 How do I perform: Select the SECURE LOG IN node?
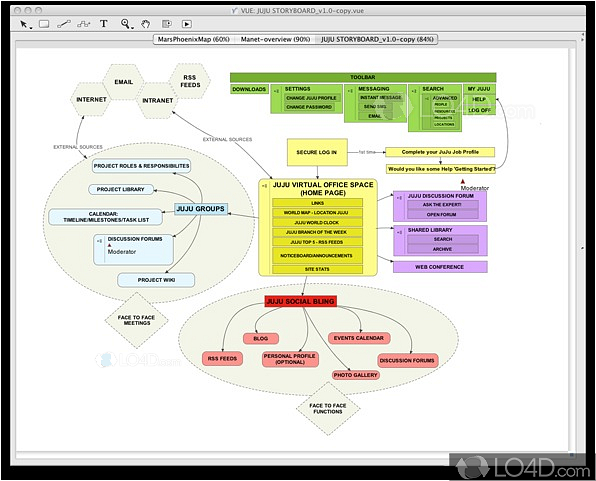coord(317,152)
